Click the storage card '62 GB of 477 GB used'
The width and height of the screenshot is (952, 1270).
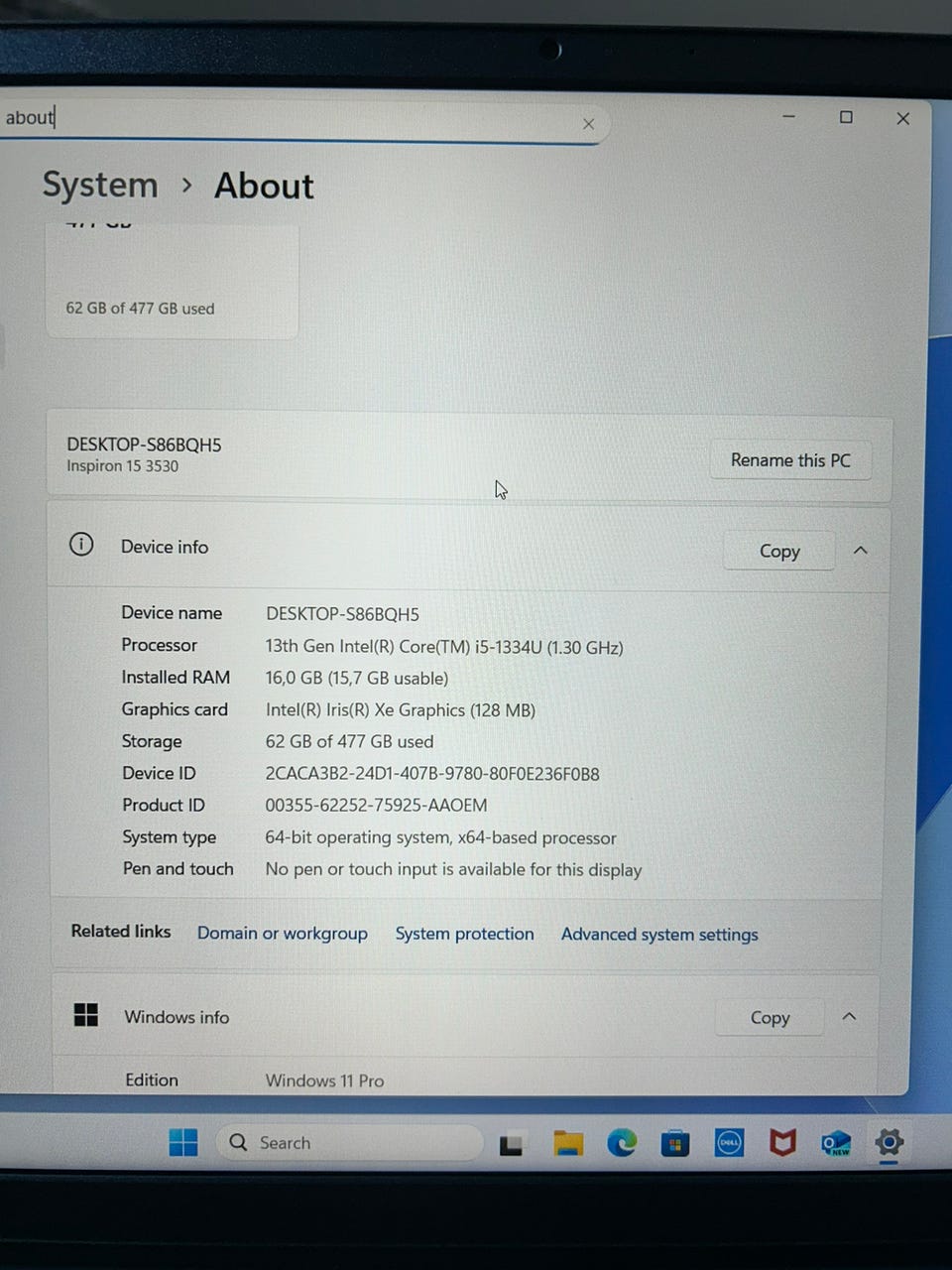[173, 282]
